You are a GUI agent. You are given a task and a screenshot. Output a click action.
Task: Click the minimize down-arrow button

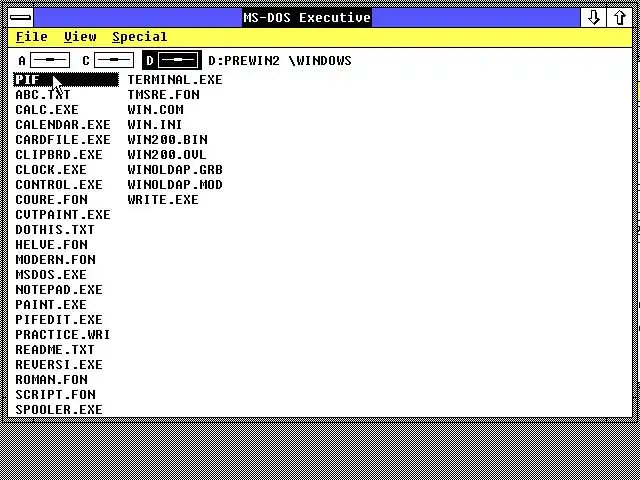pos(593,18)
